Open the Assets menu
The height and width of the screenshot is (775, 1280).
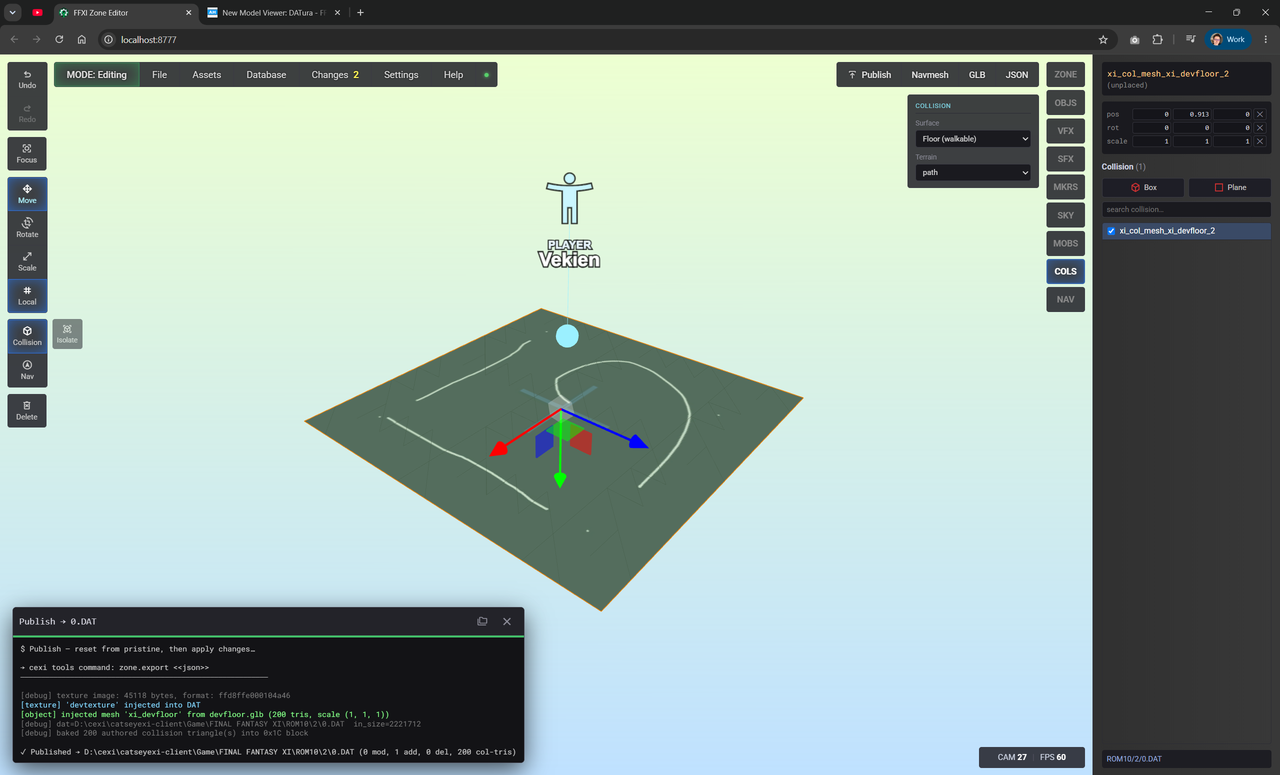pos(207,75)
